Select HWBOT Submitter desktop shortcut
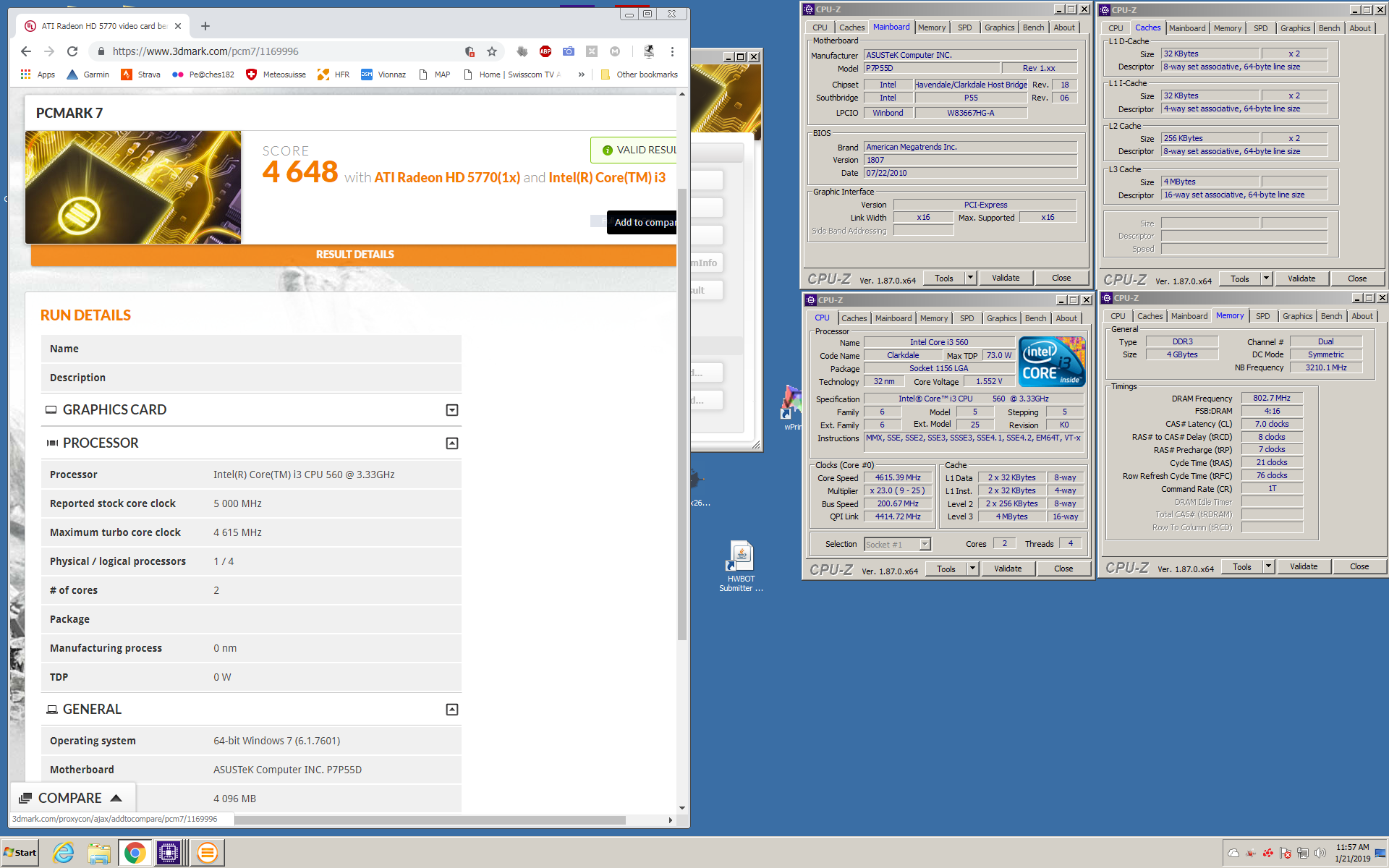 [x=741, y=566]
